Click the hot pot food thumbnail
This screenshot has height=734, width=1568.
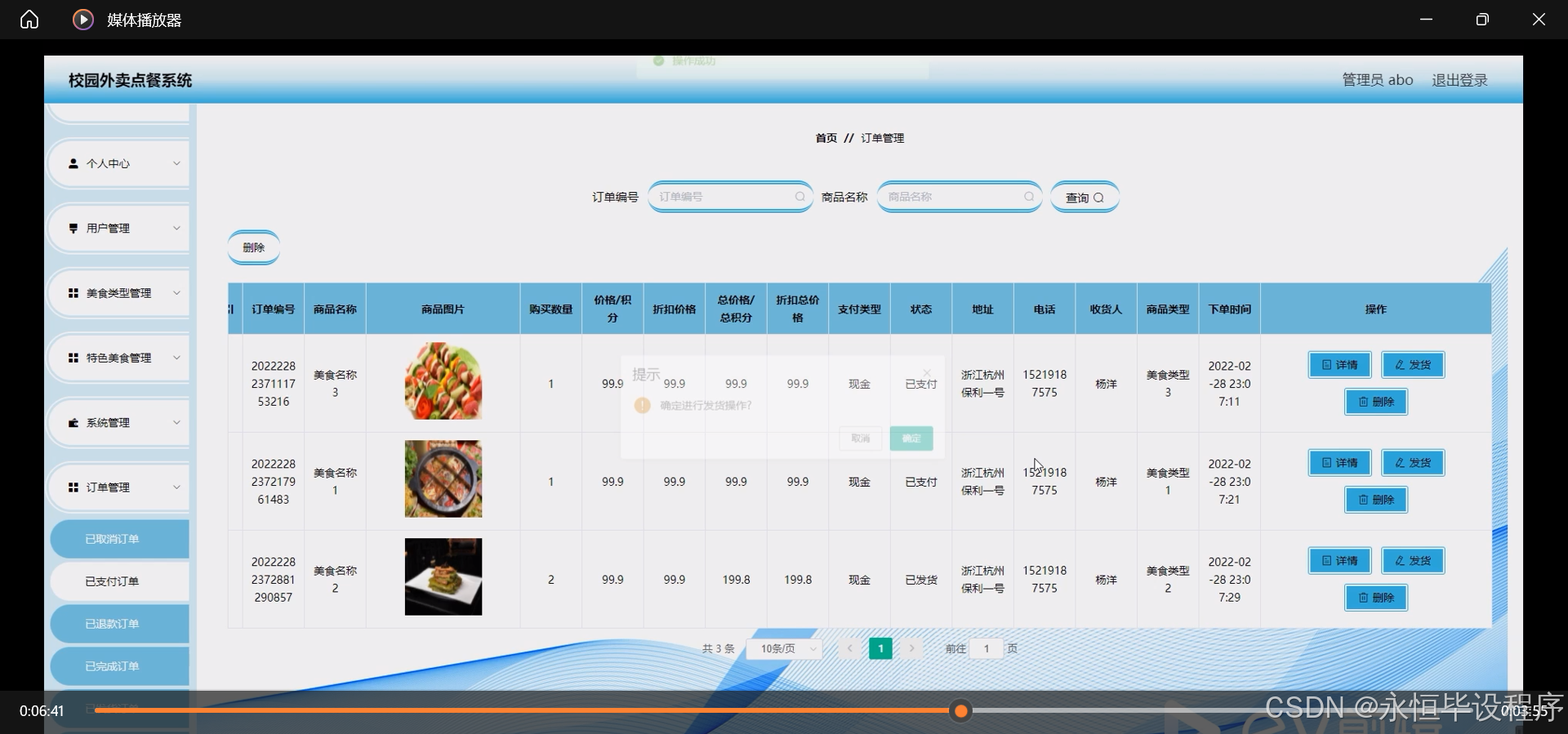pos(443,479)
